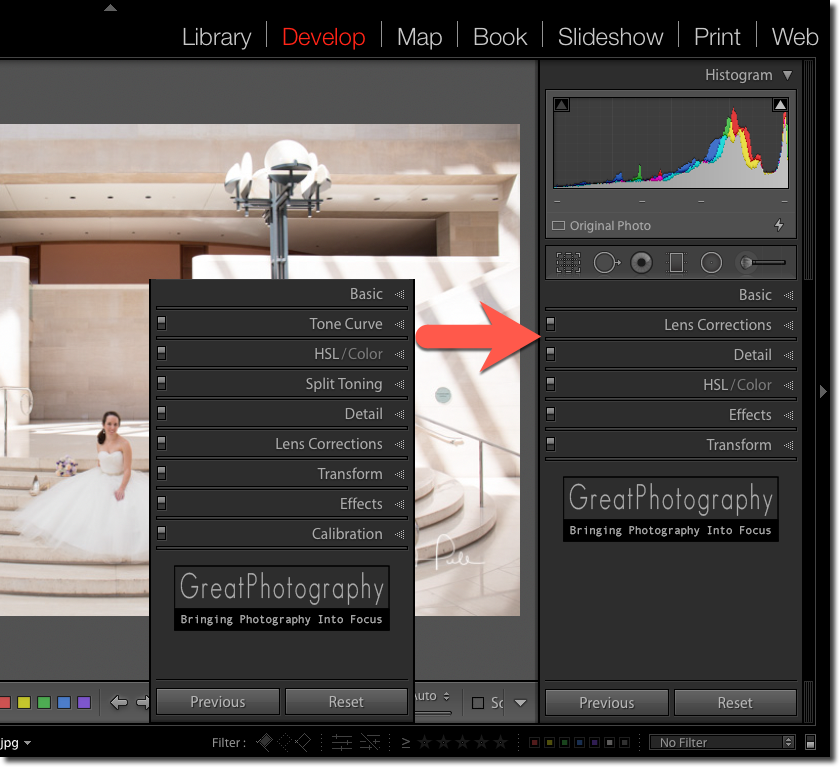Screen dimensions: 840x767
Task: Toggle the shadow clipping indicator on the histogram
Action: (x=561, y=103)
